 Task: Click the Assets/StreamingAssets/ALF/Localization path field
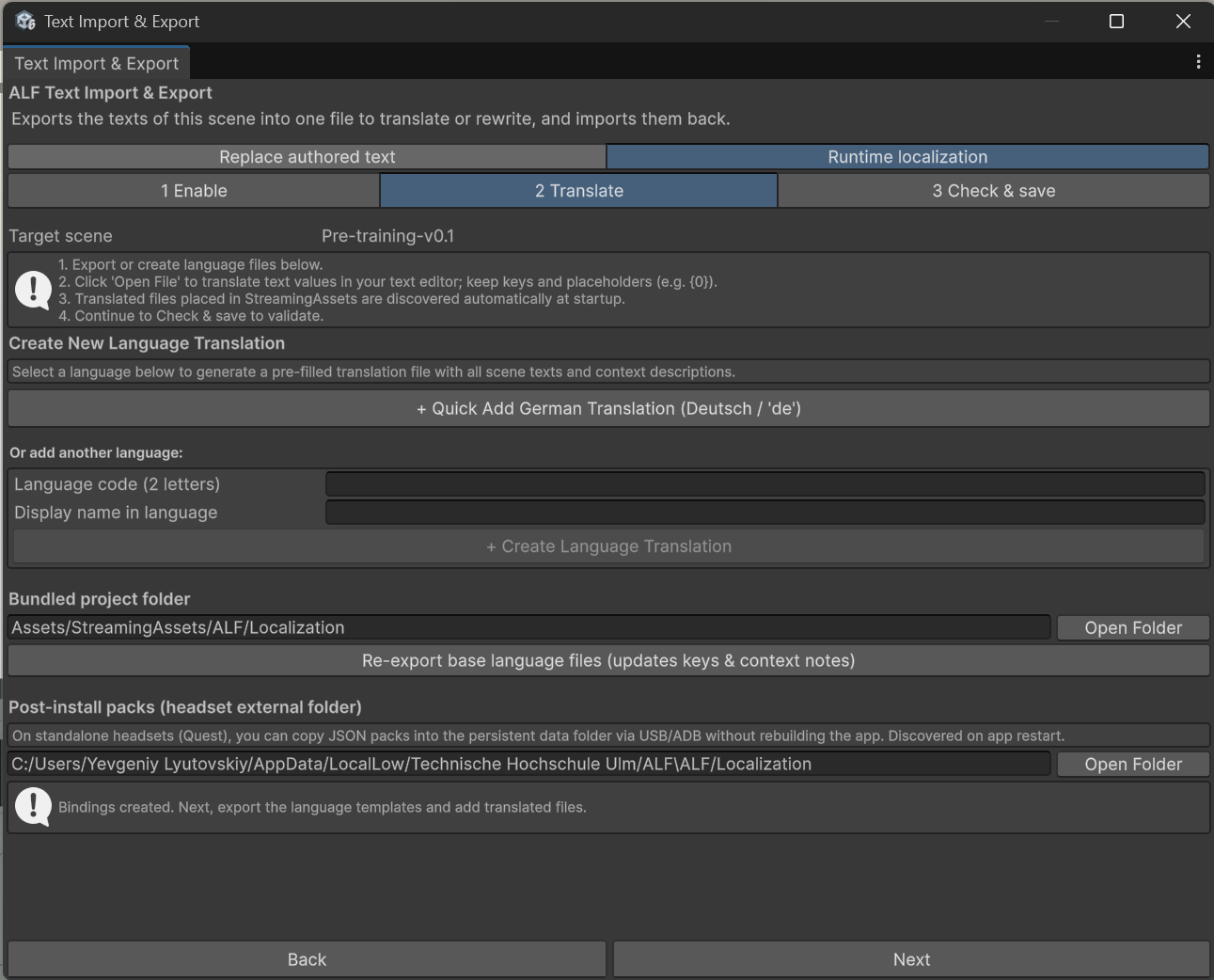click(528, 627)
